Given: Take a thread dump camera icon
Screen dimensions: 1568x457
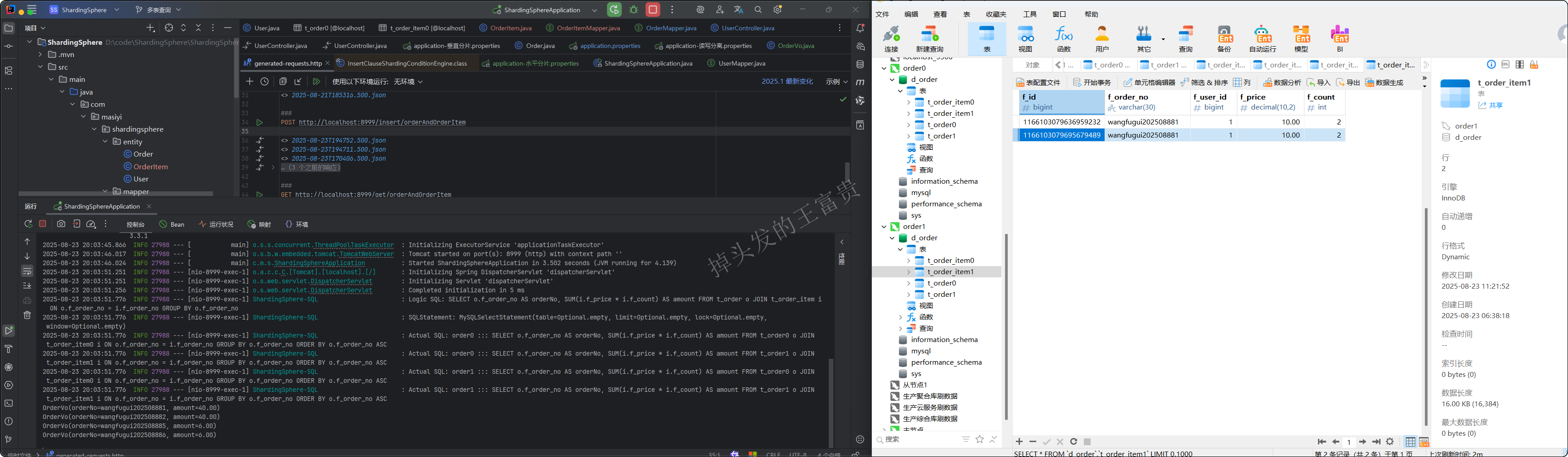Looking at the screenshot, I should [61, 224].
